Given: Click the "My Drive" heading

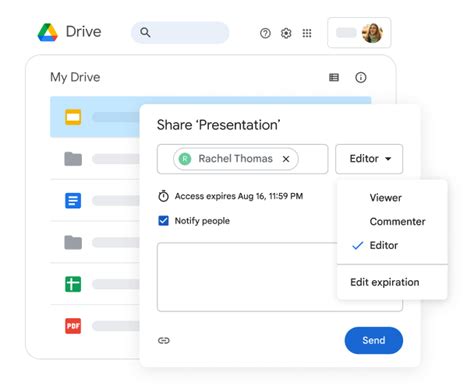Looking at the screenshot, I should click(75, 77).
